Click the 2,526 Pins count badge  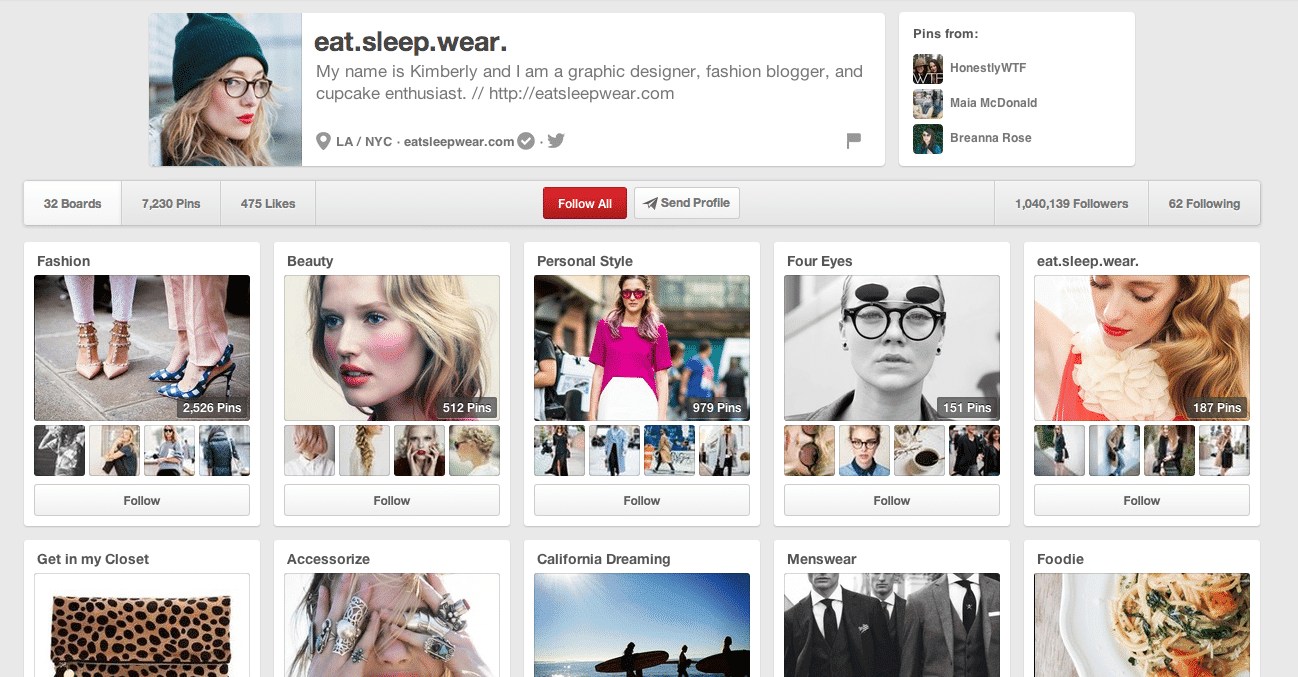212,407
